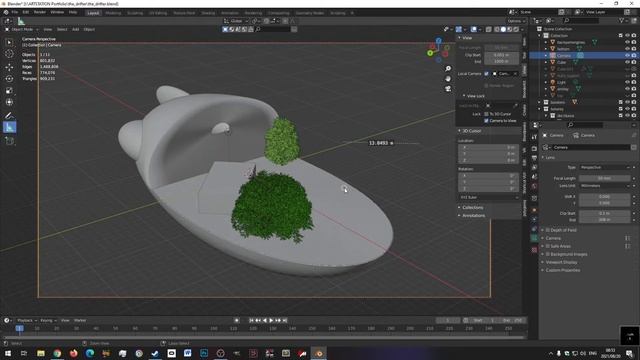This screenshot has height=360, width=640.
Task: Open the Render menu
Action: 40,12
